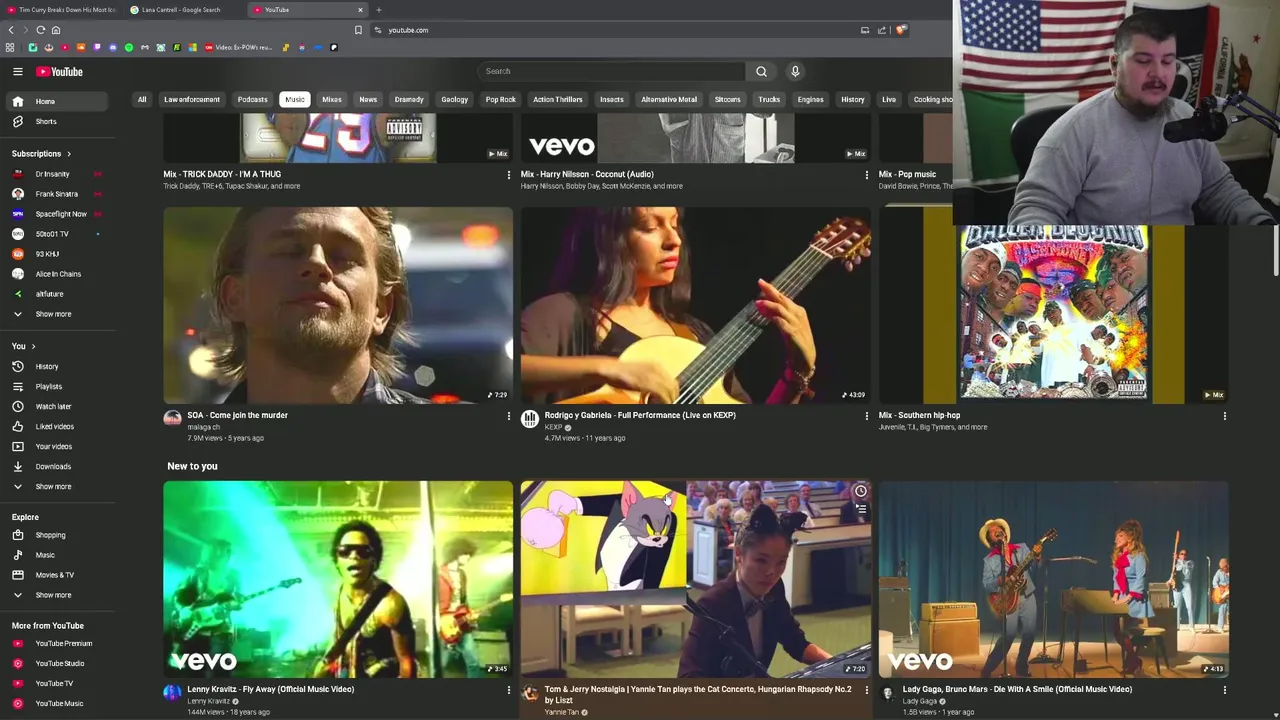1280x720 pixels.
Task: Select the All filter chip
Action: [x=142, y=100]
